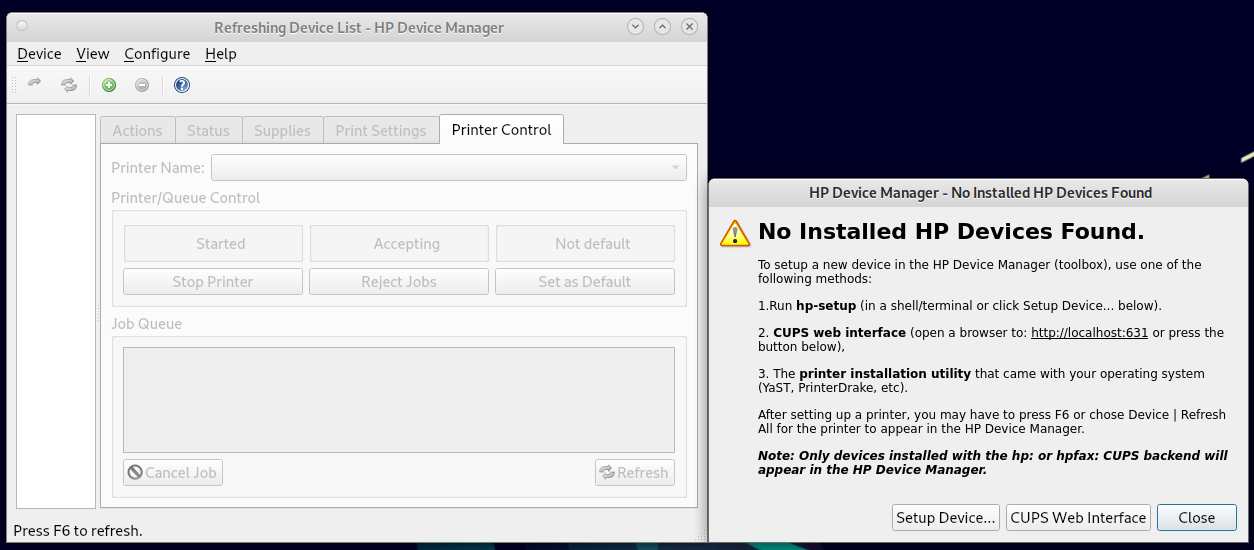Click the Started status field
Image resolution: width=1254 pixels, height=550 pixels.
click(213, 244)
